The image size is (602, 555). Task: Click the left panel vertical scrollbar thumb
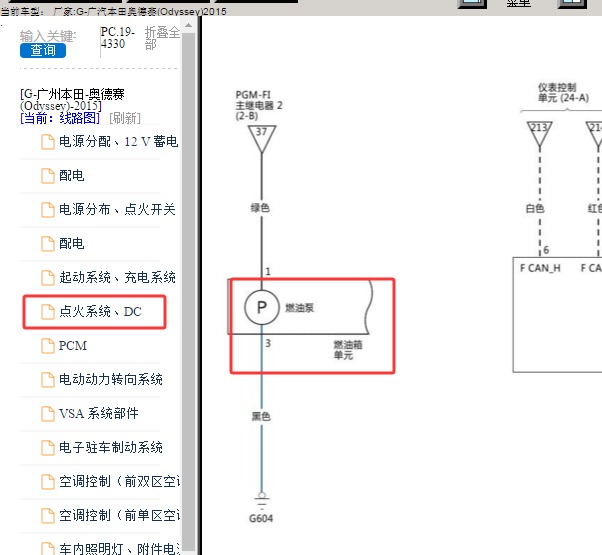tap(188, 292)
